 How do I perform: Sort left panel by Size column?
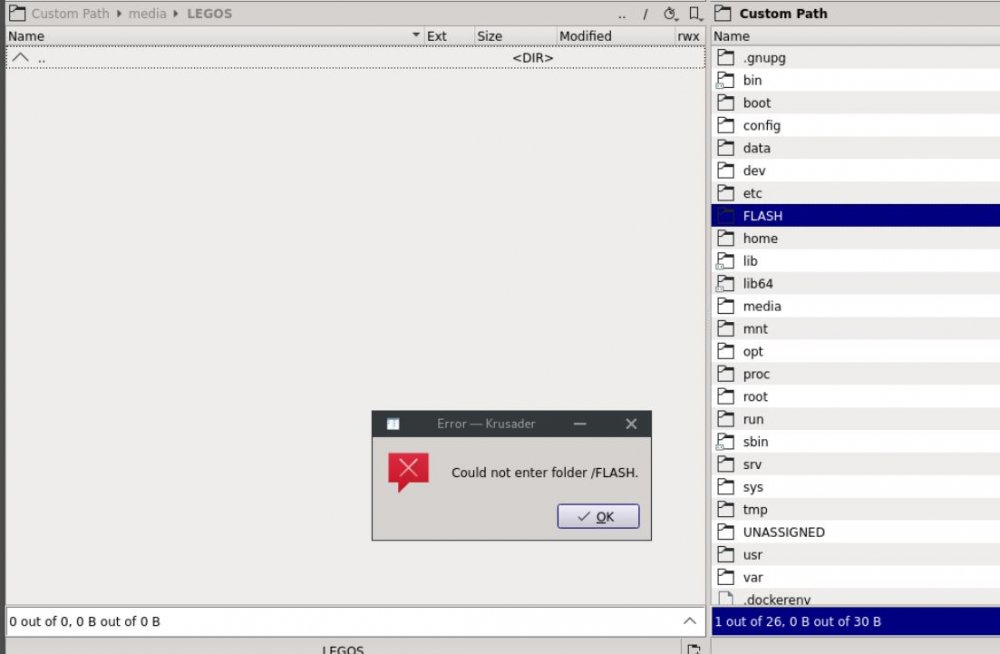[x=515, y=36]
